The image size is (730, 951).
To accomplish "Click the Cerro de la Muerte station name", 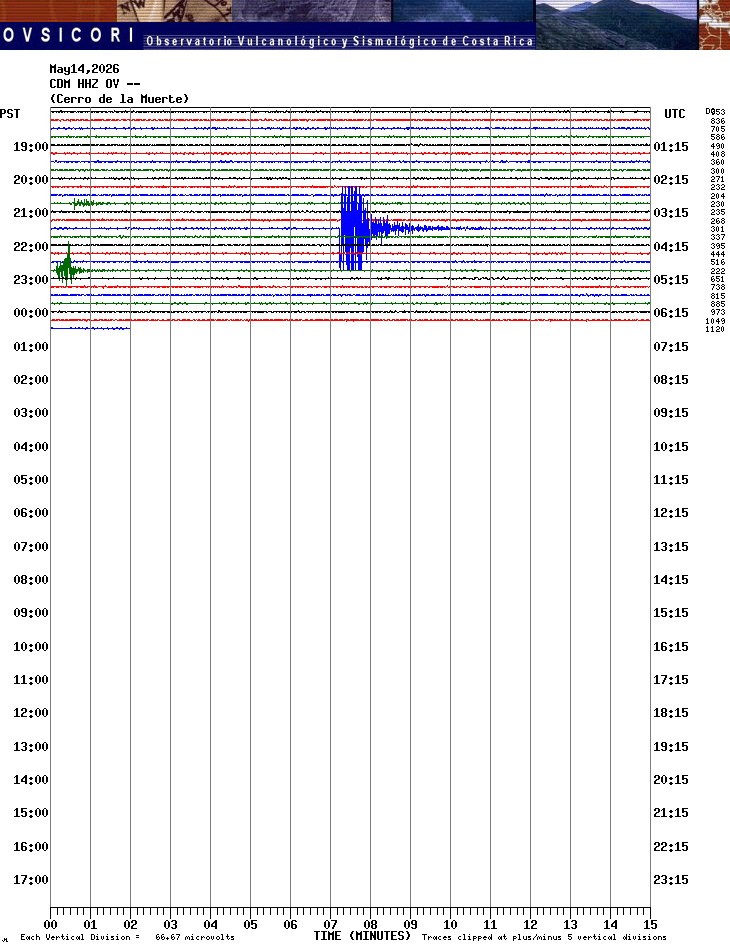I will (x=119, y=99).
